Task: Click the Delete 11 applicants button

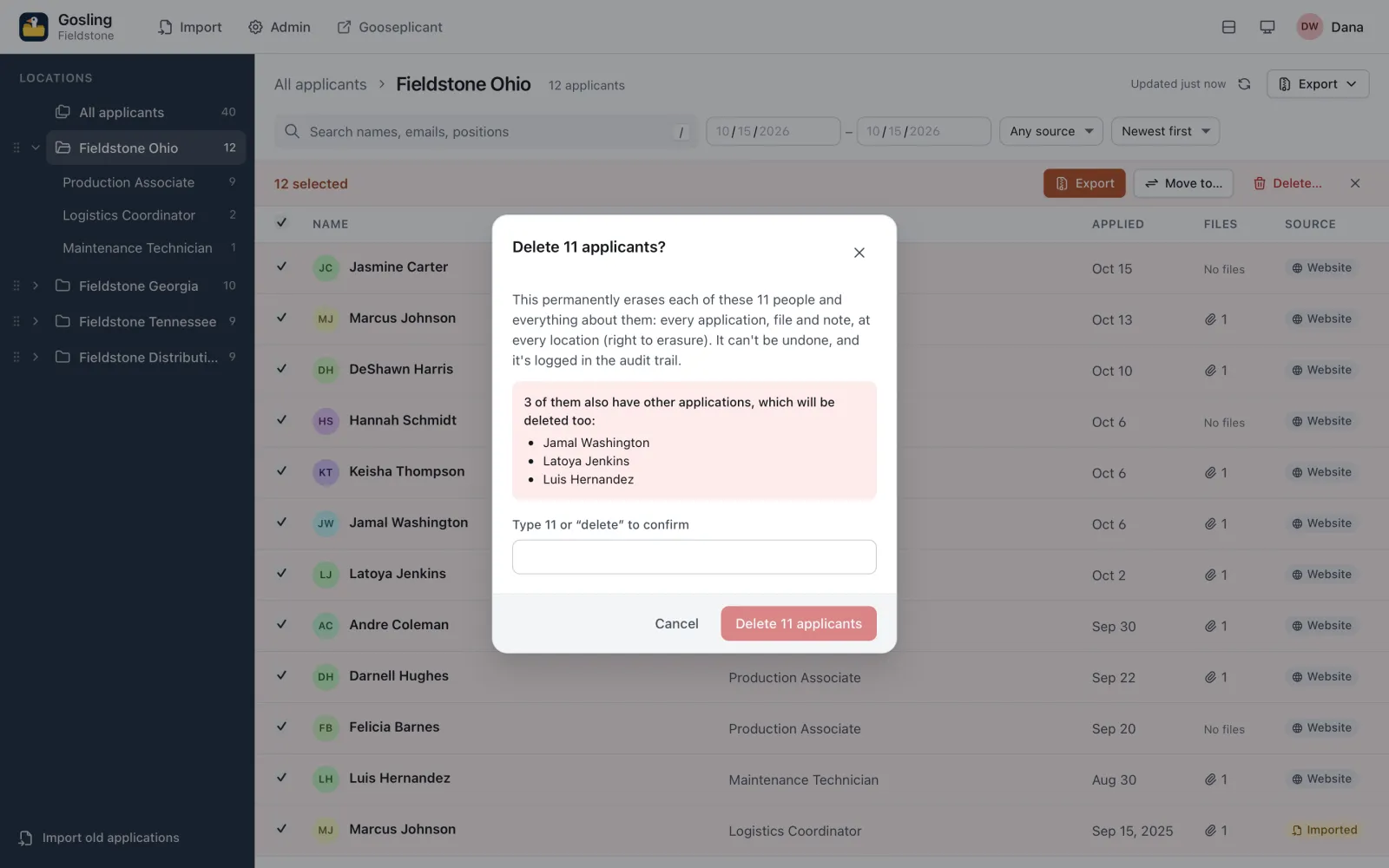Action: point(799,623)
